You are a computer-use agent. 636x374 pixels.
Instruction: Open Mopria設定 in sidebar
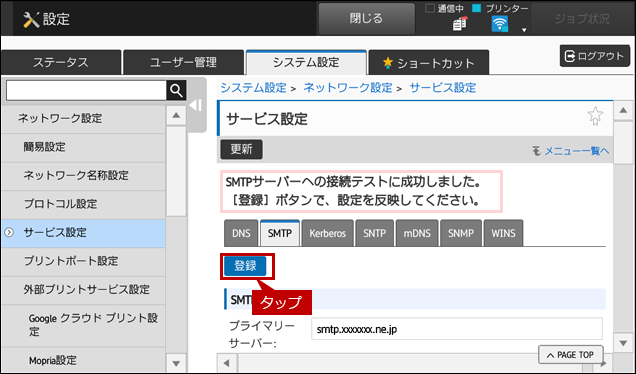click(83, 360)
